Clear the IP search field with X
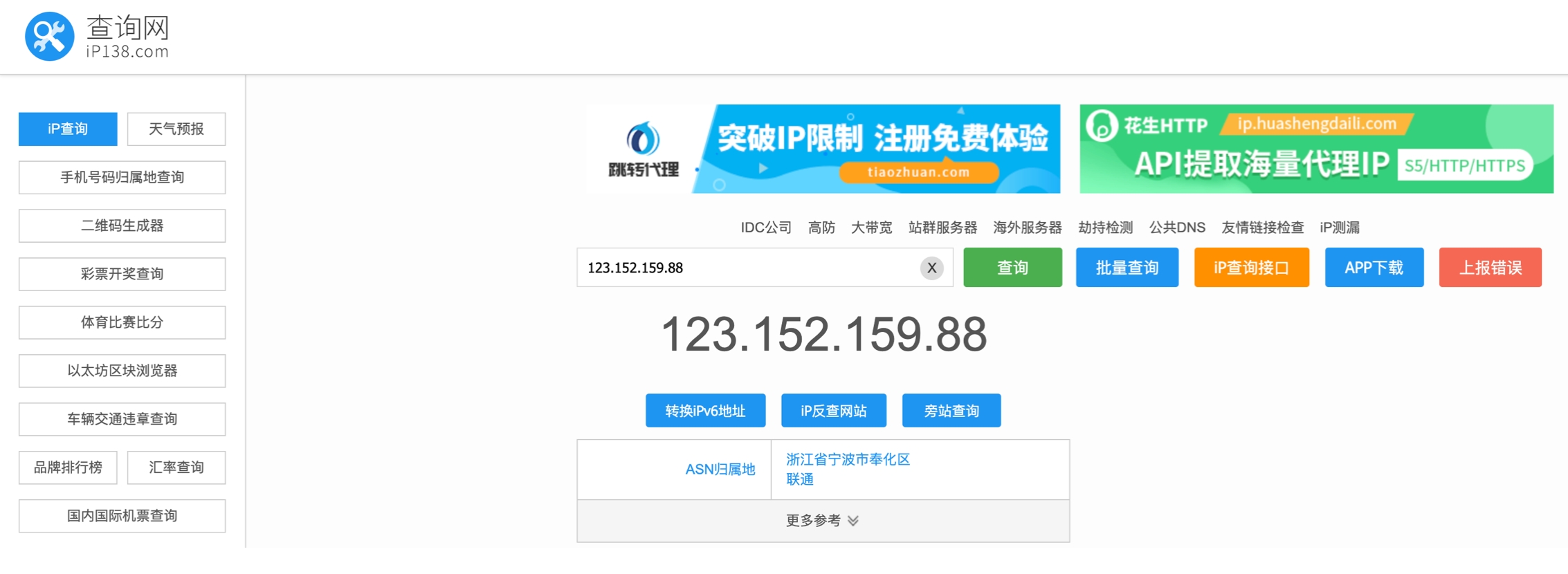This screenshot has width=1568, height=574. (x=931, y=268)
